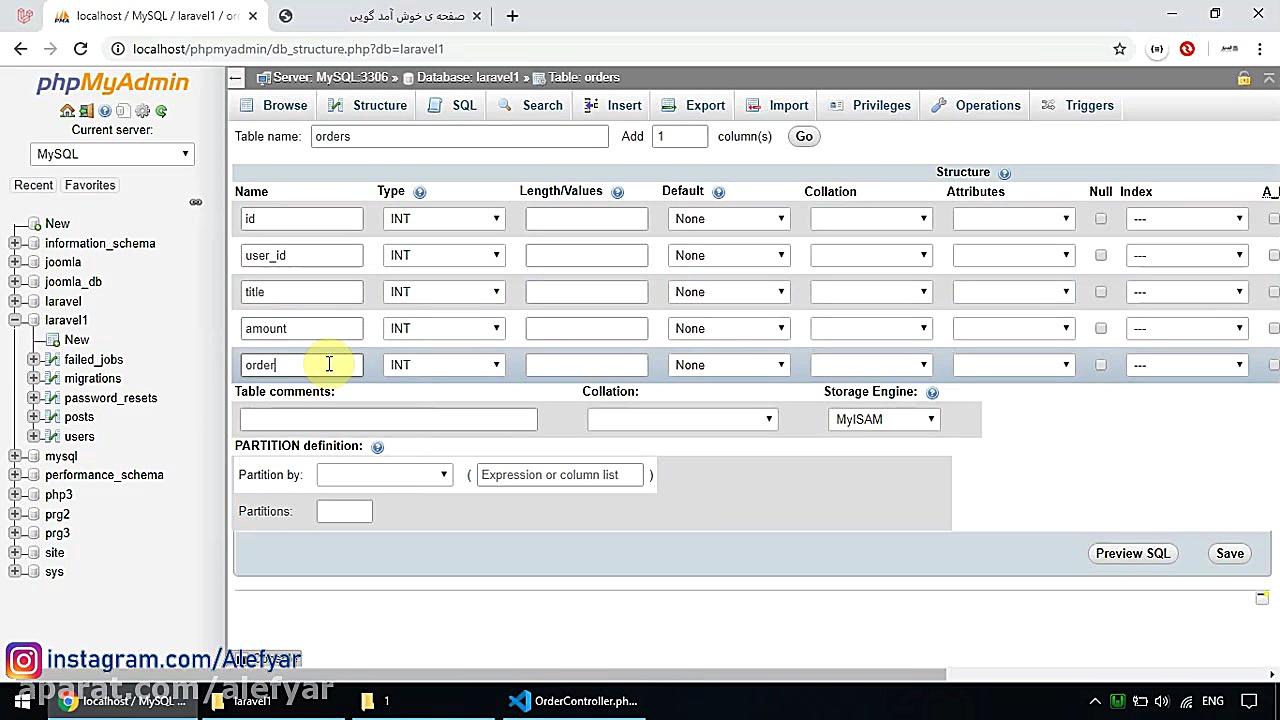Open the Export tab
Viewport: 1280px width, 720px height.
pyautogui.click(x=693, y=105)
